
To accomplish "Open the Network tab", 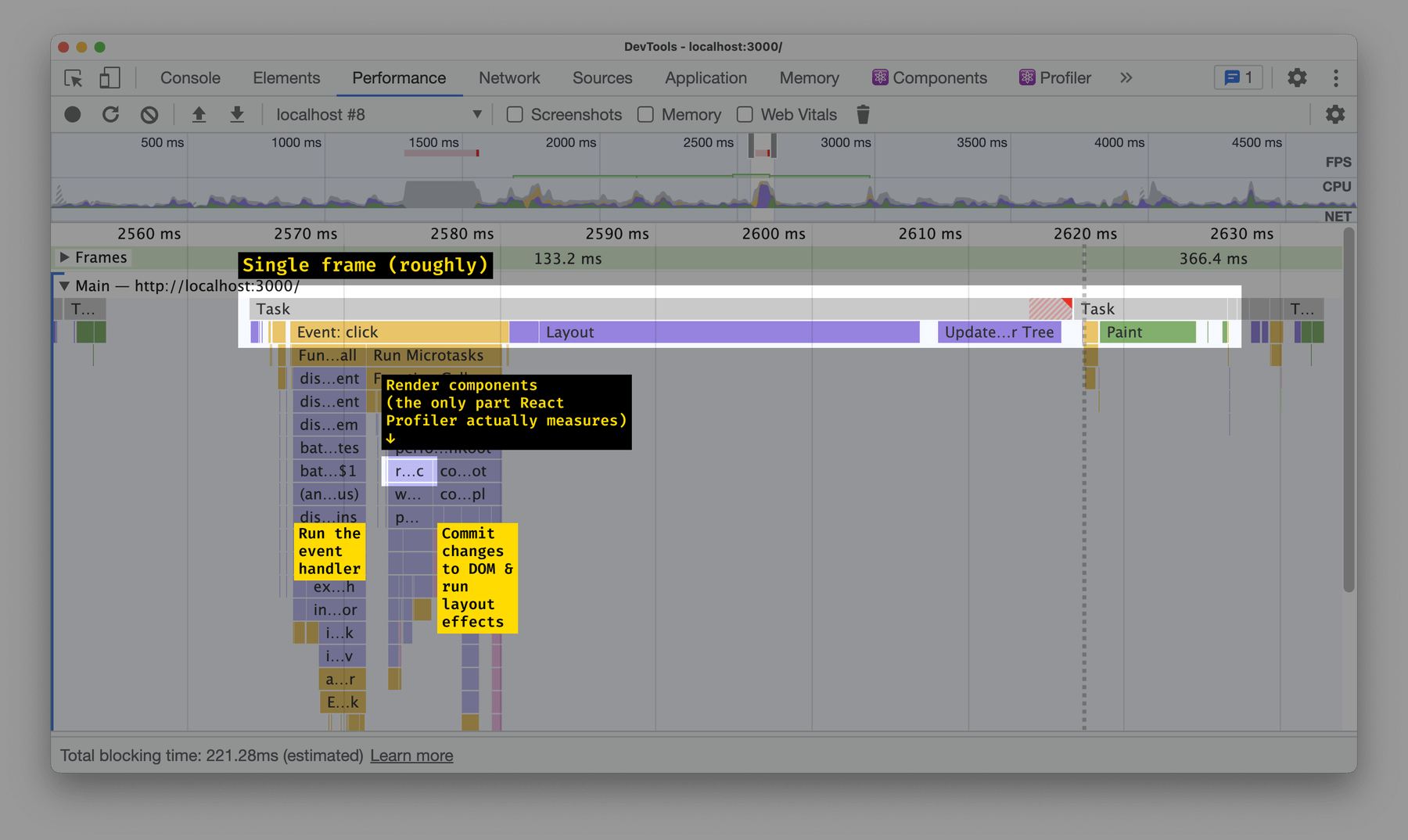I will pos(509,78).
